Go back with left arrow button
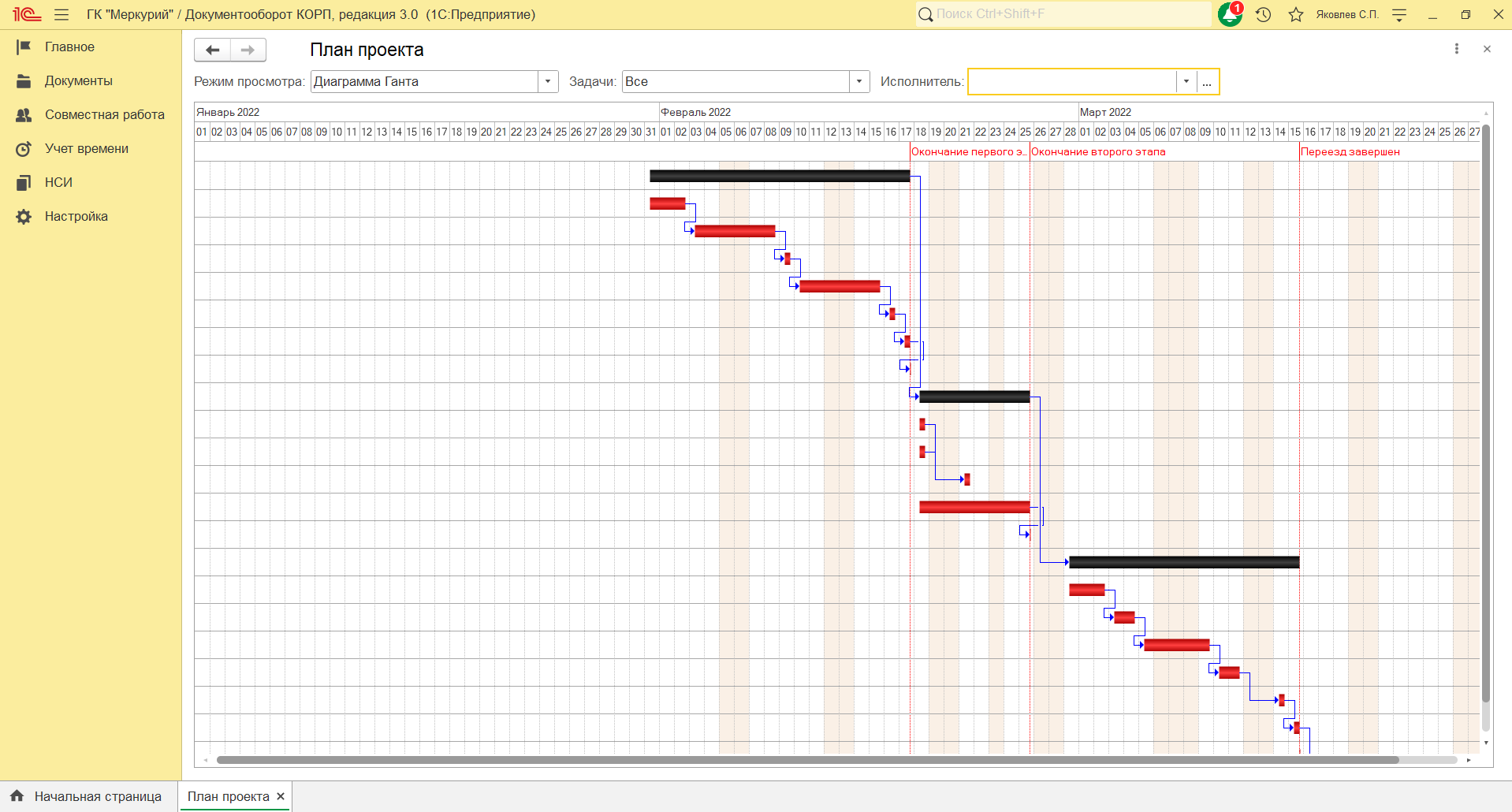The width and height of the screenshot is (1512, 812). pos(212,50)
